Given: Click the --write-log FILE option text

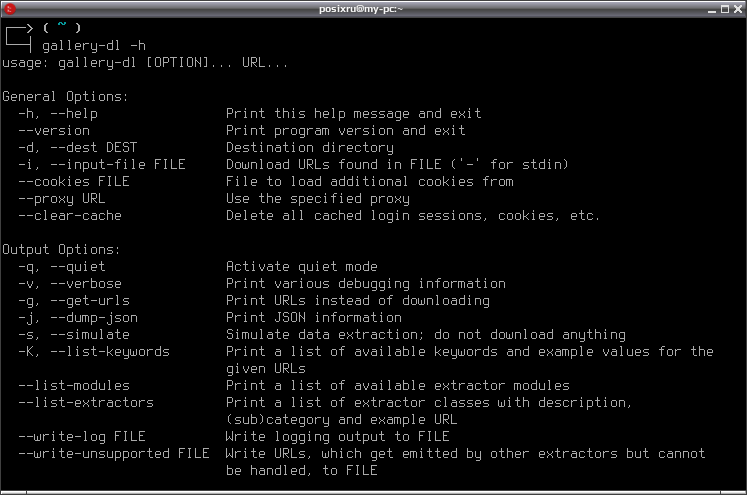Looking at the screenshot, I should (82, 437).
